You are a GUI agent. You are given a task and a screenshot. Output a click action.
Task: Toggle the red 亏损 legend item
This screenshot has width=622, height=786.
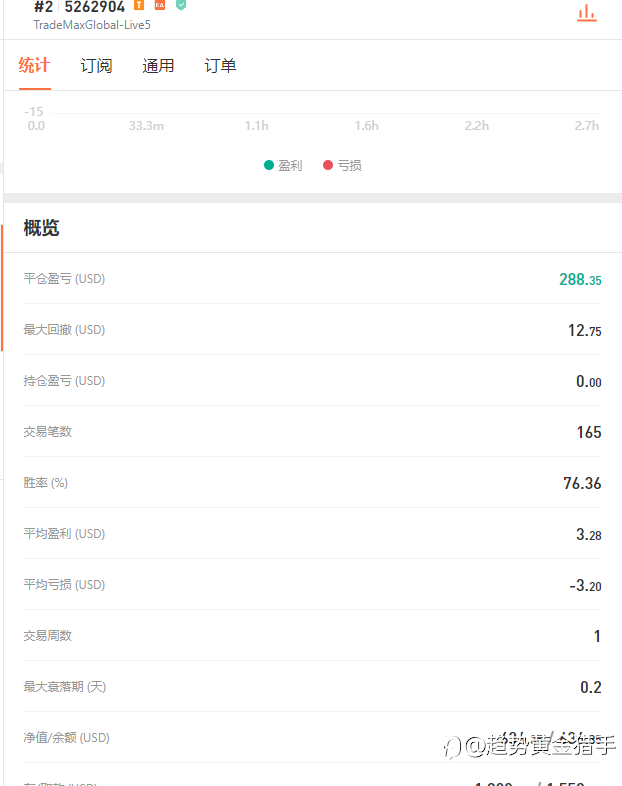[342, 165]
